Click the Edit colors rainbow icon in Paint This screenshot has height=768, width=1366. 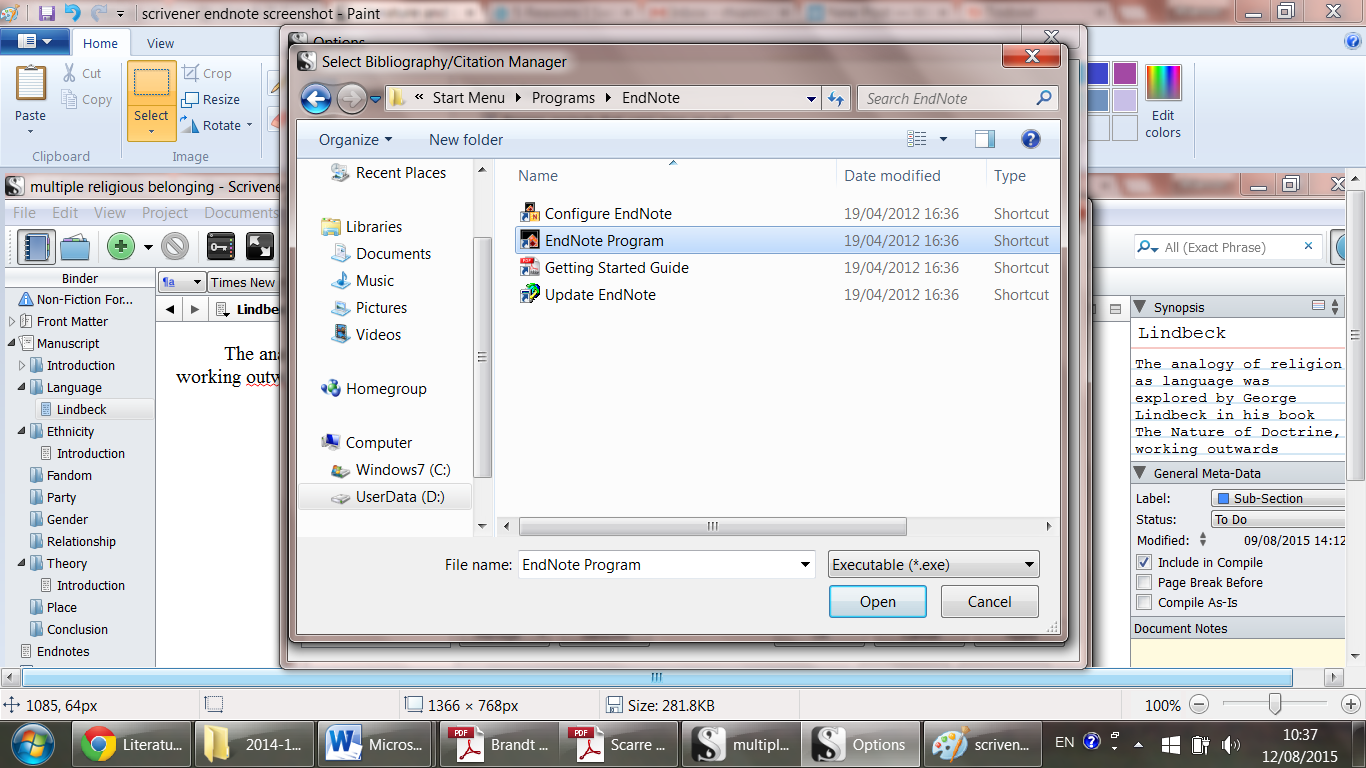[1163, 82]
